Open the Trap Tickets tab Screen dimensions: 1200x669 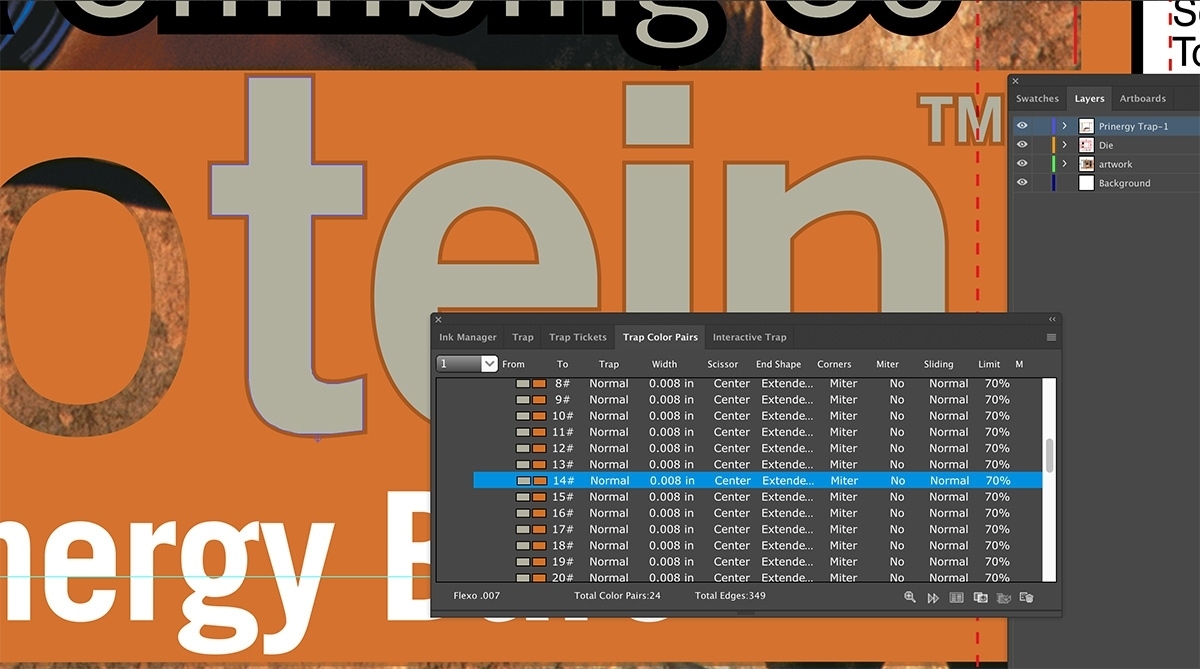(577, 337)
